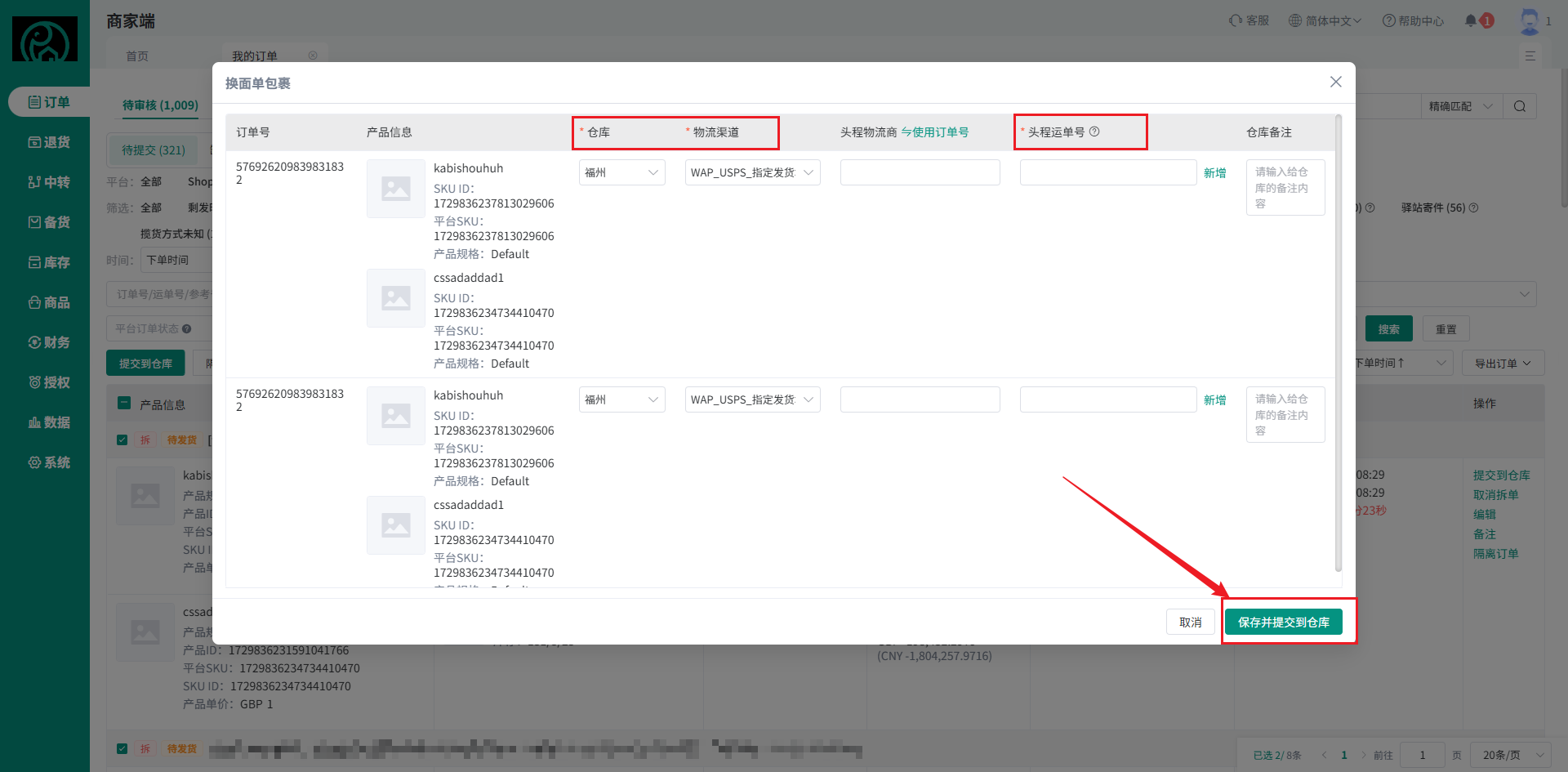Screen dimensions: 1568x772
Task: Open the user avatar menu
Action: 1530,21
